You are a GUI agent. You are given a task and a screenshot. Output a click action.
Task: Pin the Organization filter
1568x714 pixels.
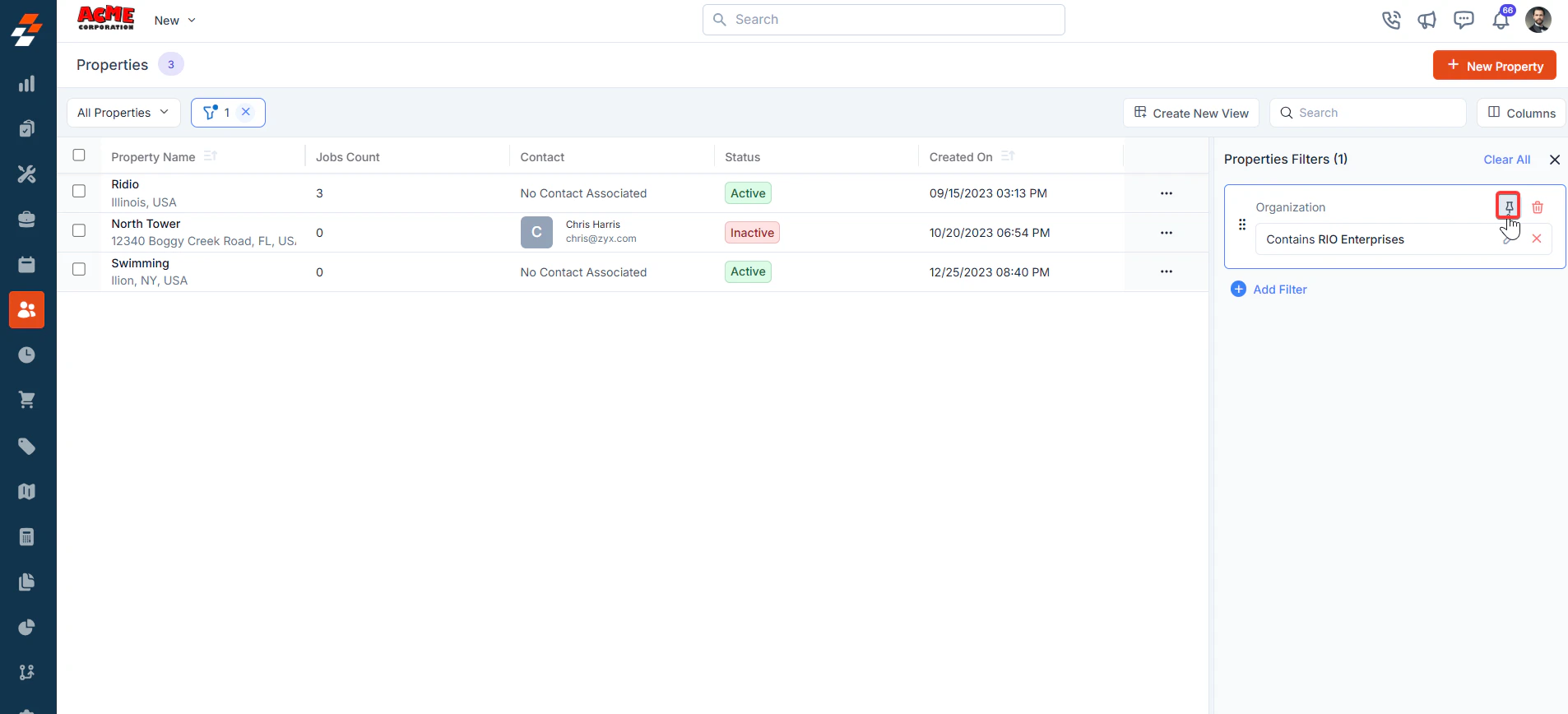(x=1508, y=206)
